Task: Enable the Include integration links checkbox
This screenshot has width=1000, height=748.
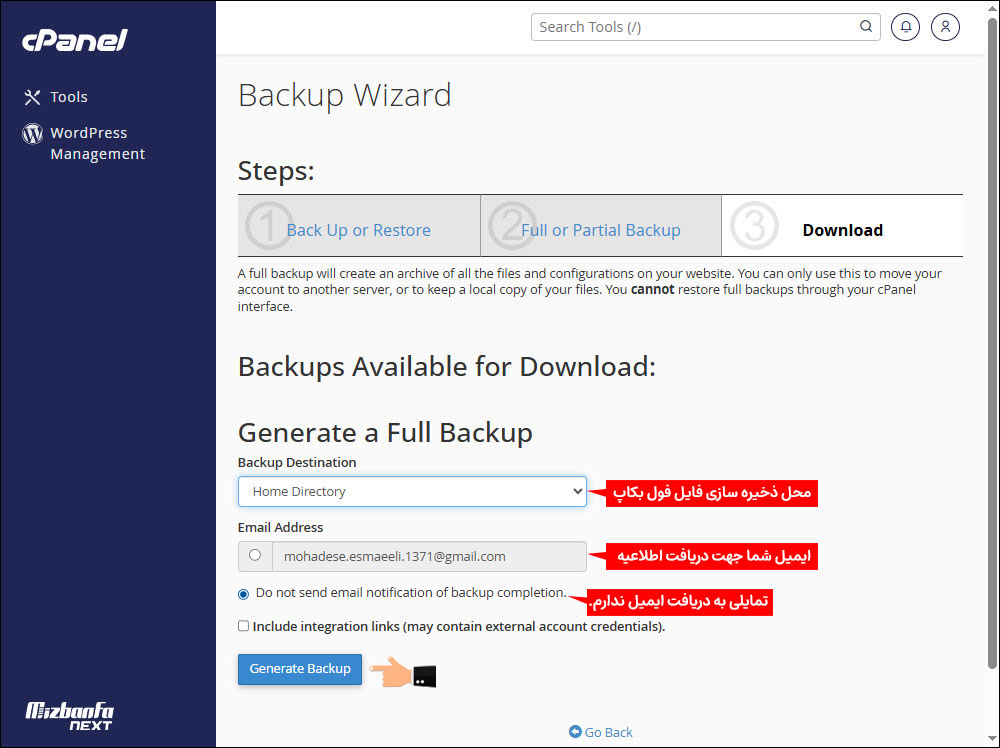Action: 244,626
